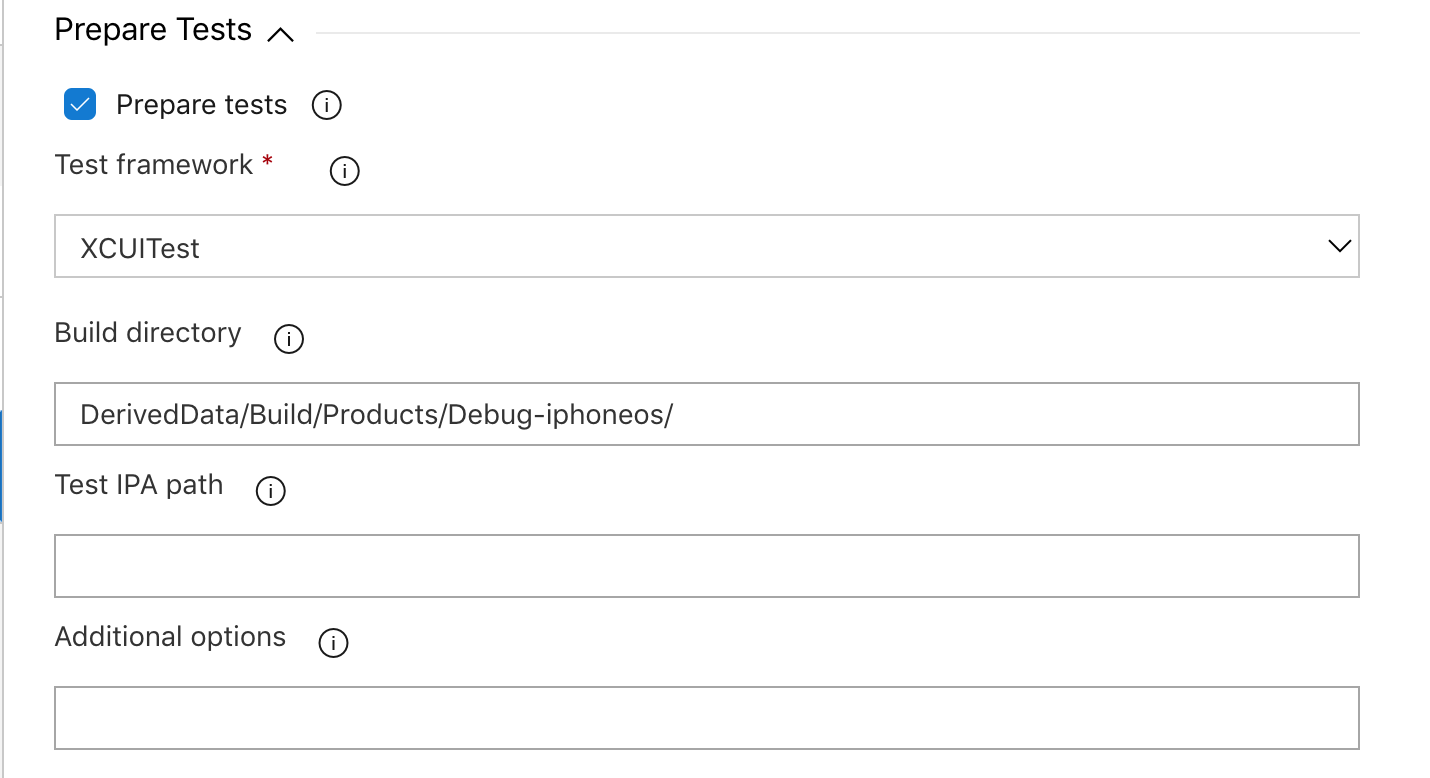
Task: Click the left edge scrollbar
Action: click(5, 460)
